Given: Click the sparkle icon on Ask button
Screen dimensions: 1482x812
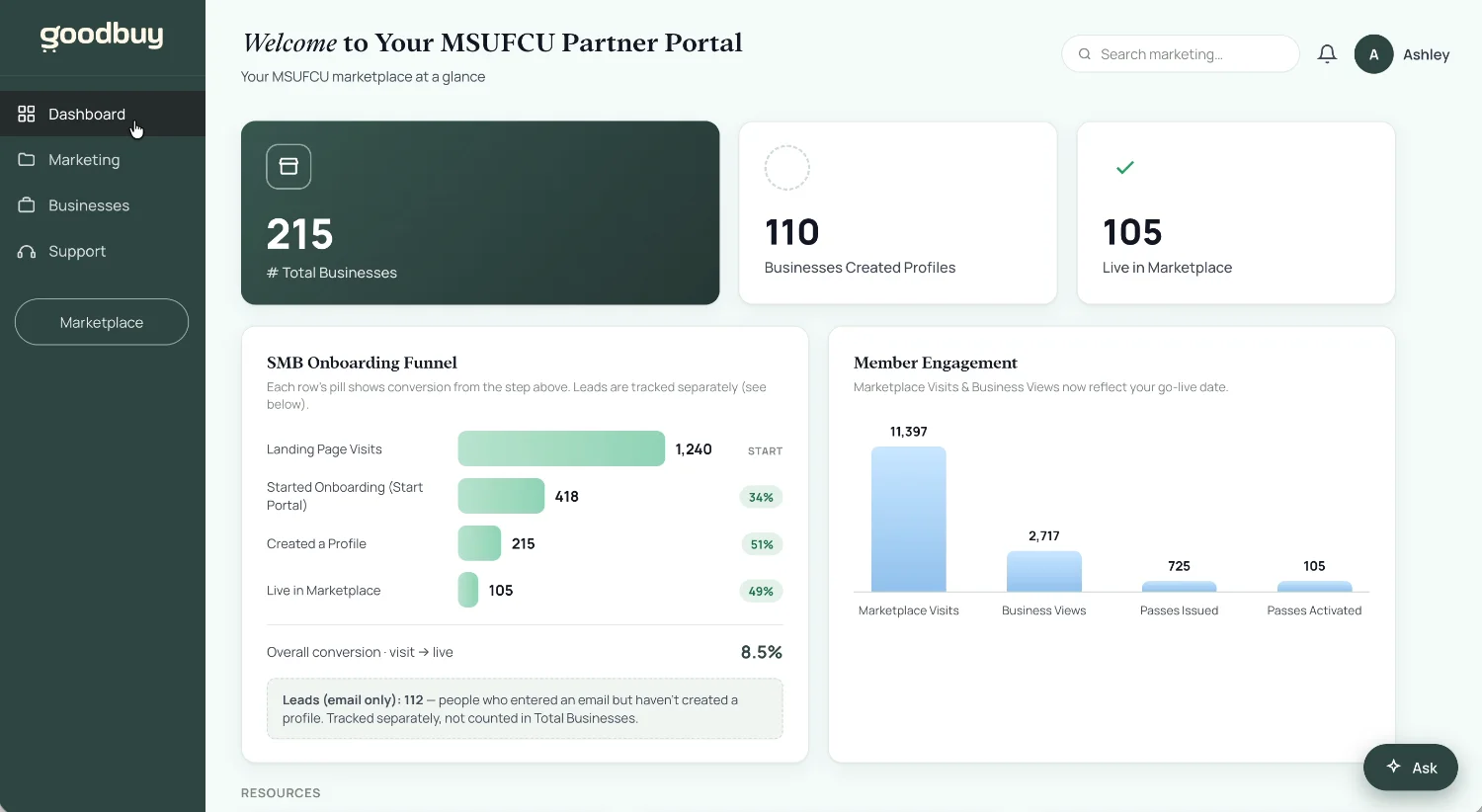Looking at the screenshot, I should tap(1394, 767).
